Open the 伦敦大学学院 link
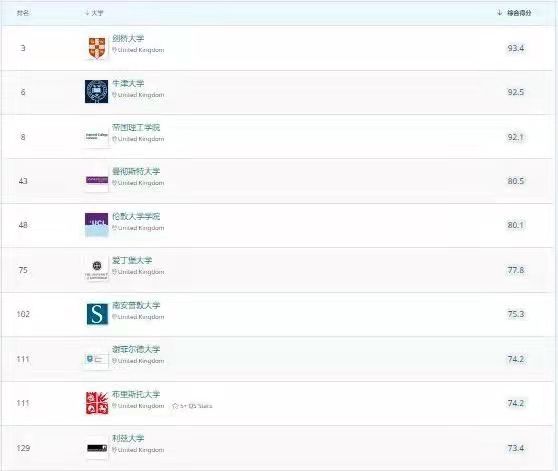 click(x=136, y=216)
